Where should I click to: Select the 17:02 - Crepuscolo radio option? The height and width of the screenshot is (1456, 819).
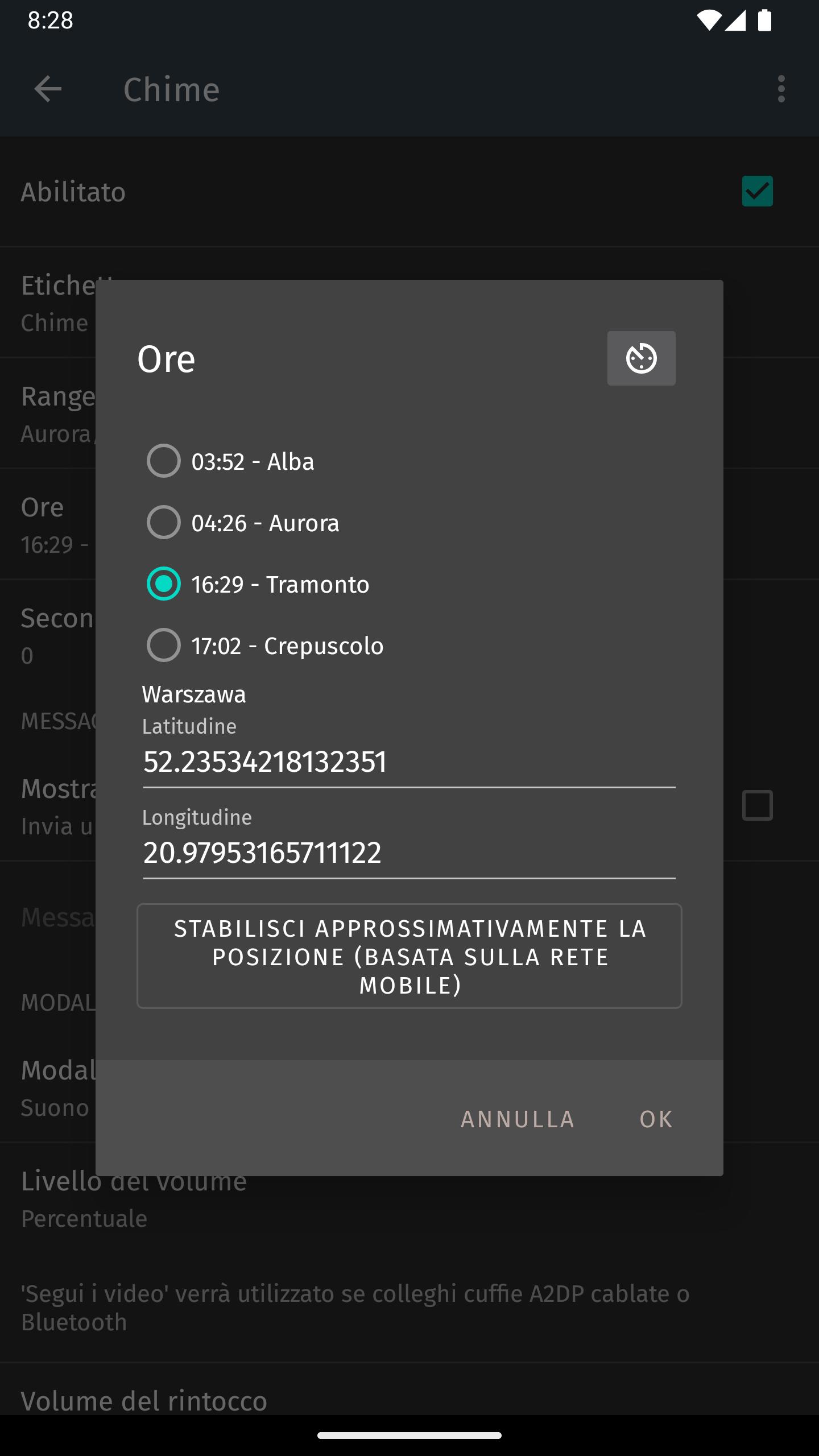pyautogui.click(x=265, y=645)
